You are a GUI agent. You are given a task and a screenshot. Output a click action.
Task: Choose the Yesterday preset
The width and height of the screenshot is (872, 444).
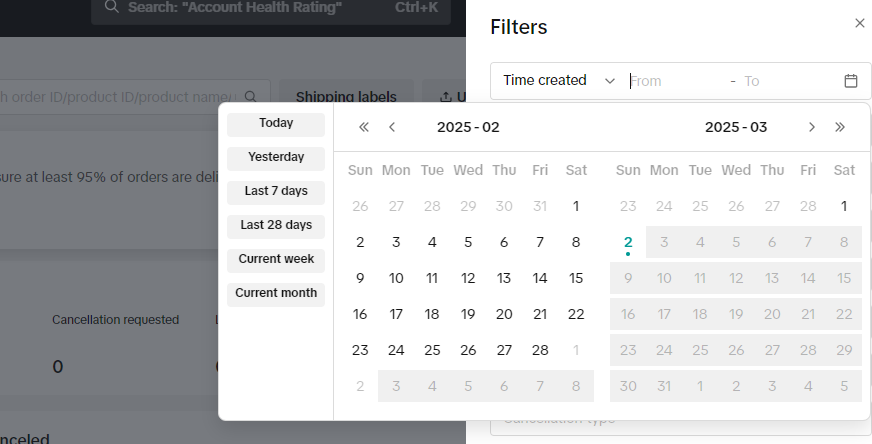pos(276,157)
